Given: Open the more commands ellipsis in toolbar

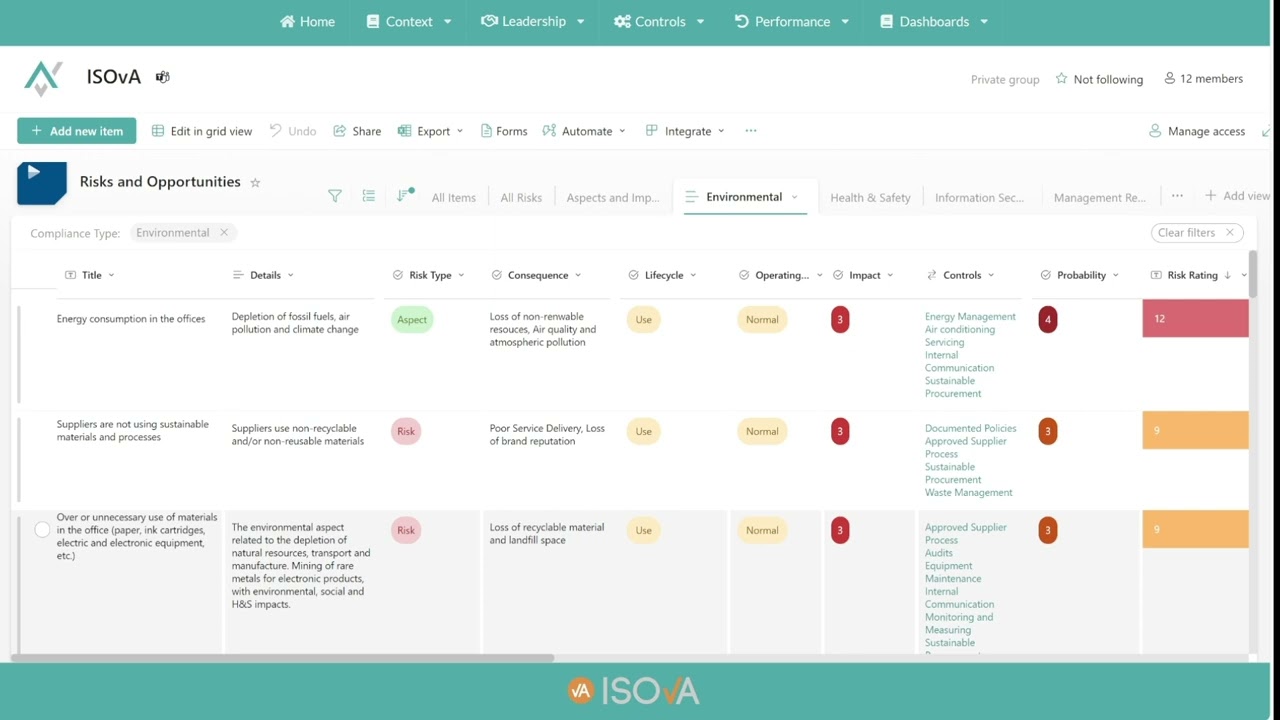Looking at the screenshot, I should (750, 131).
